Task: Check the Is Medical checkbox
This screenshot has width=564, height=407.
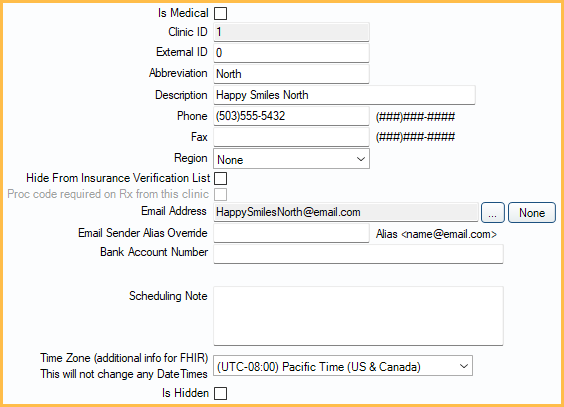Action: [220, 14]
